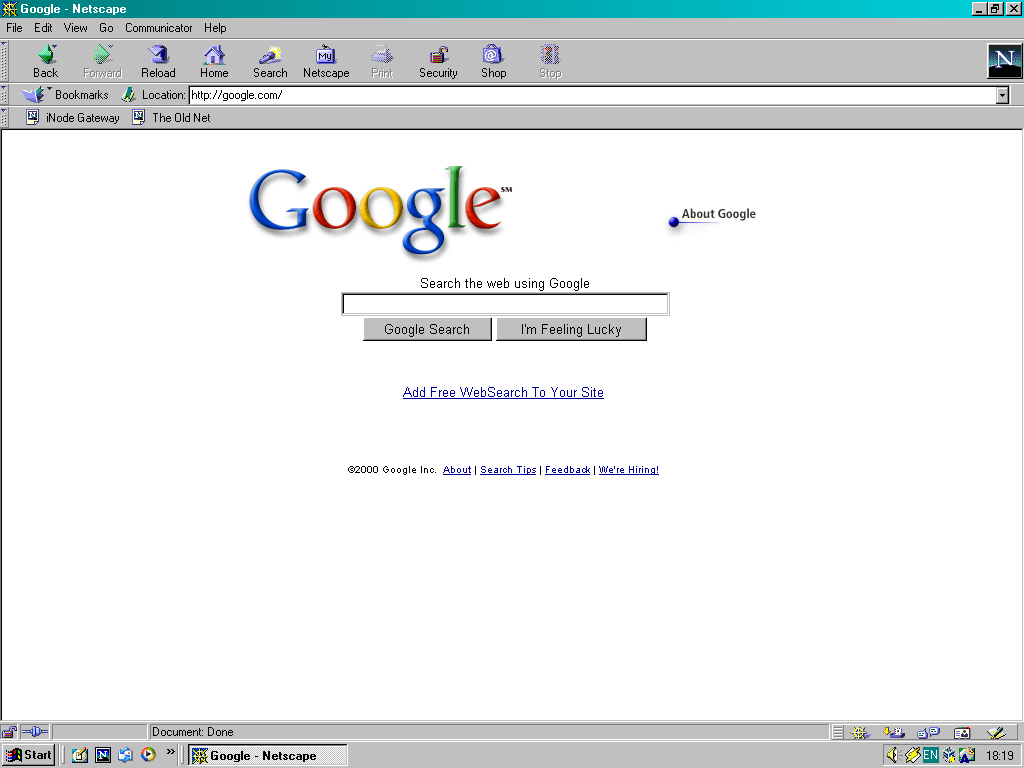Viewport: 1024px width, 768px height.
Task: Open My Netscape from the toolbar
Action: pos(326,61)
